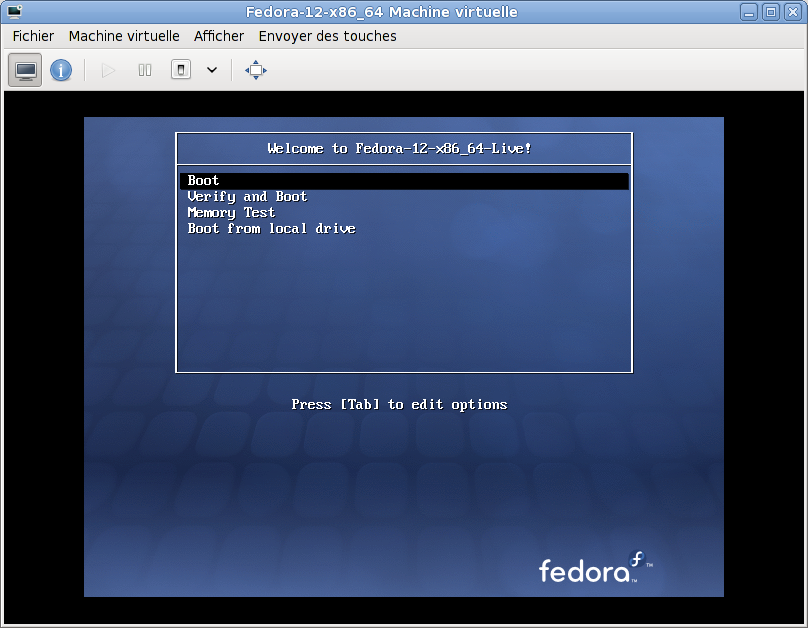Choose Verify and Boot option
This screenshot has width=808, height=628.
tap(247, 197)
